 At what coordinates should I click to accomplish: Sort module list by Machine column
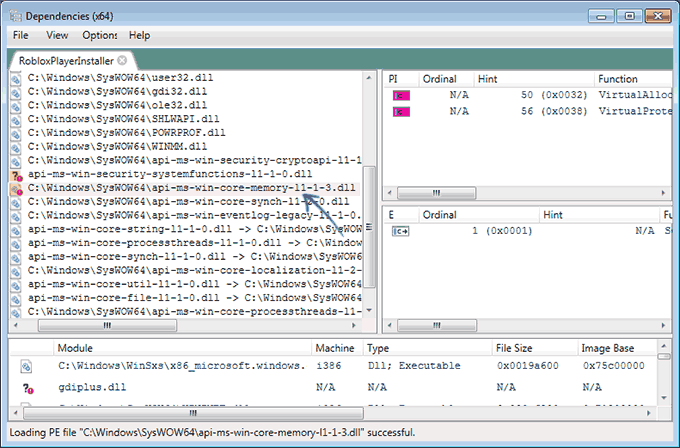pos(335,347)
